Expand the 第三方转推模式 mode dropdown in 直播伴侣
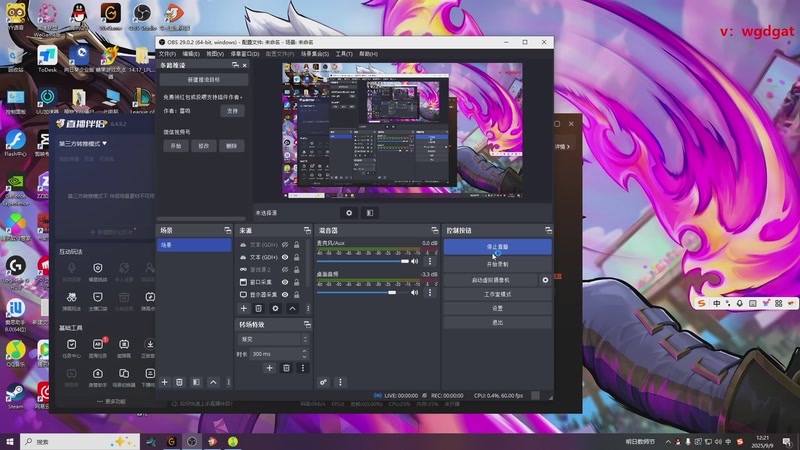 [83, 144]
